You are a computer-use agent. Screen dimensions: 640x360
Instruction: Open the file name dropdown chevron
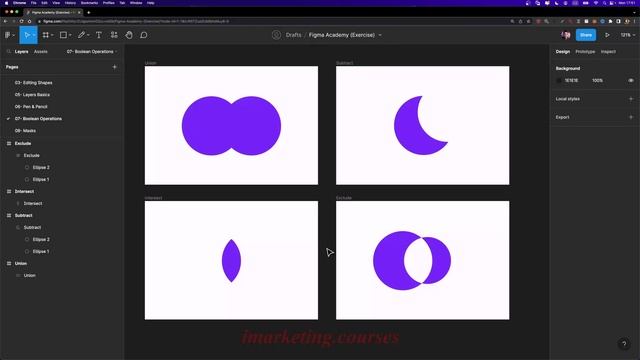coord(380,36)
